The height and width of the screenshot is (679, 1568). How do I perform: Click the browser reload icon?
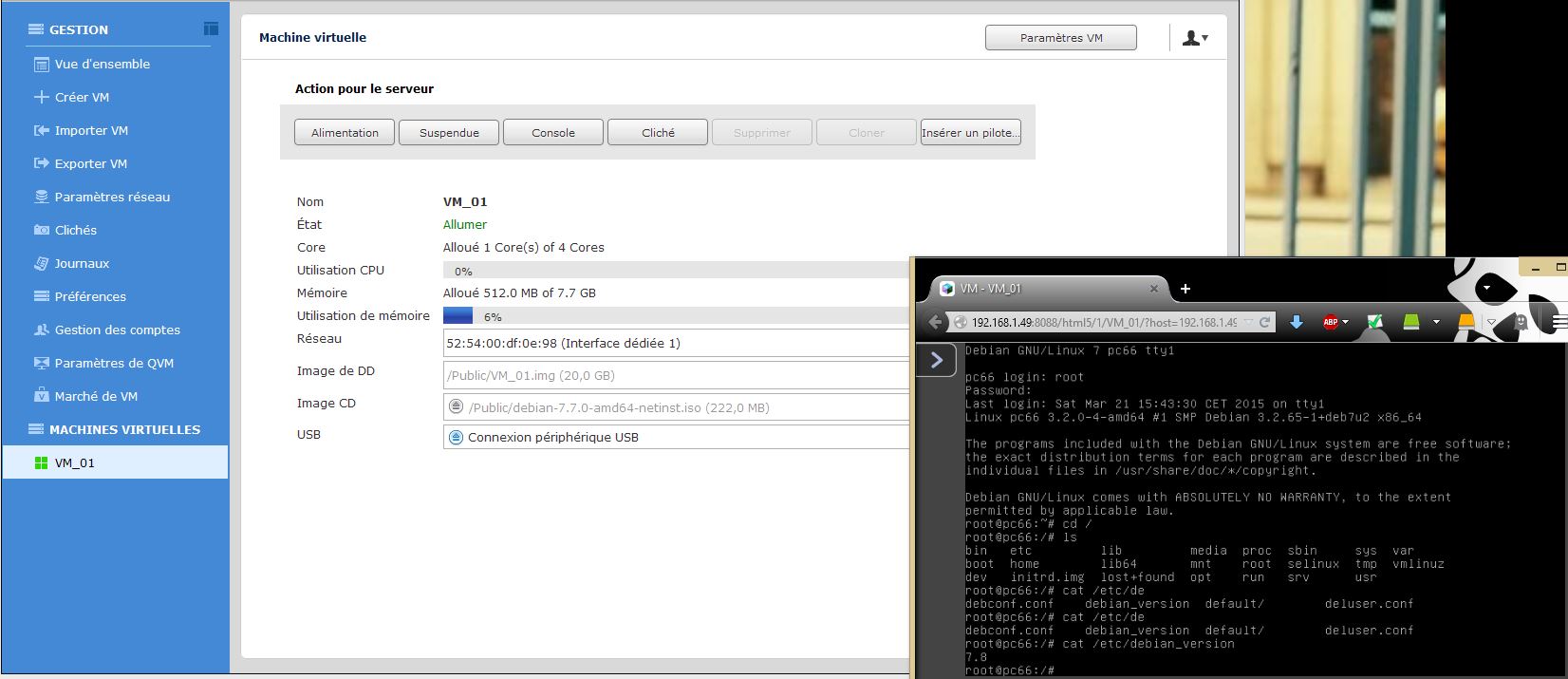(x=1264, y=323)
